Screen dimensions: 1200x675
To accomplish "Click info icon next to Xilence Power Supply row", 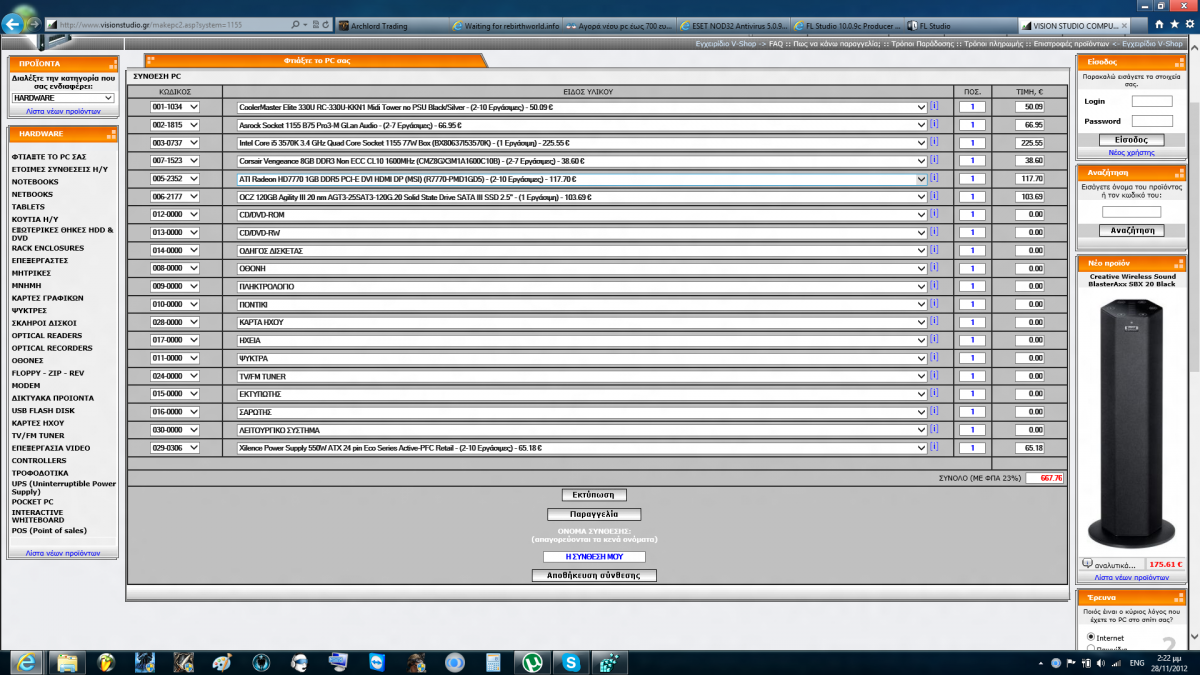I will [934, 448].
